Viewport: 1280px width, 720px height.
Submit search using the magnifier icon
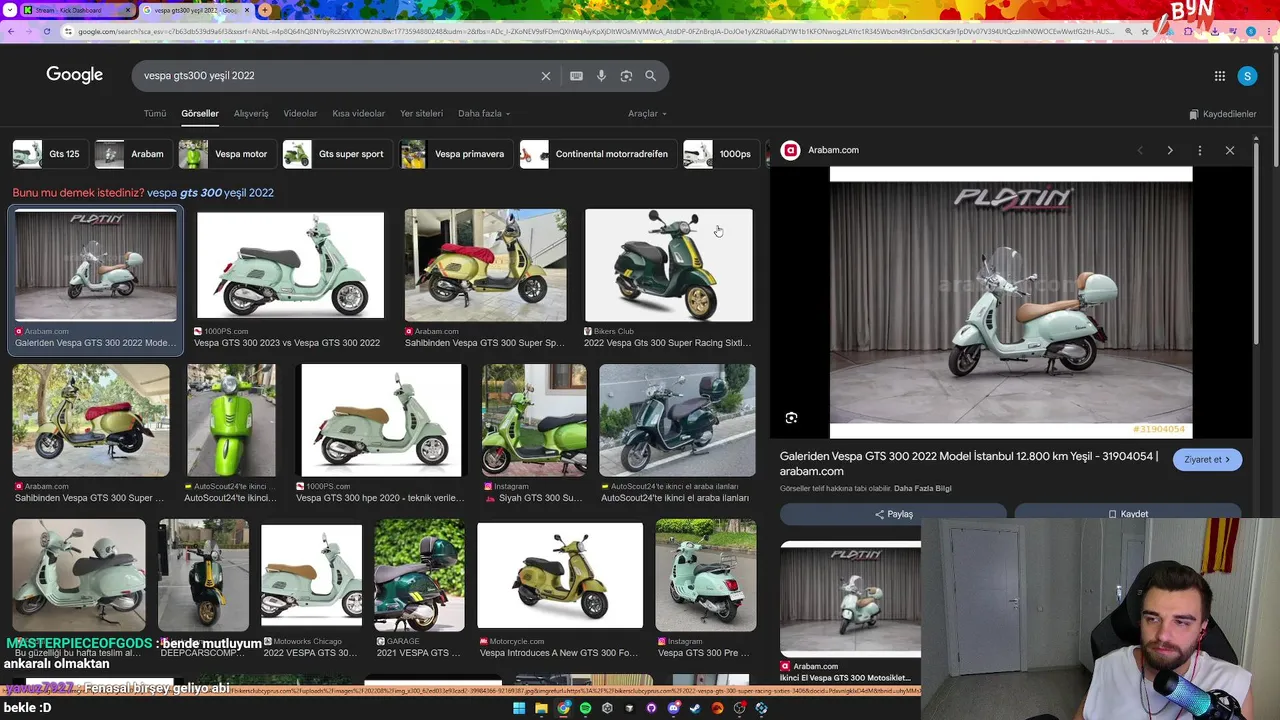pos(651,76)
